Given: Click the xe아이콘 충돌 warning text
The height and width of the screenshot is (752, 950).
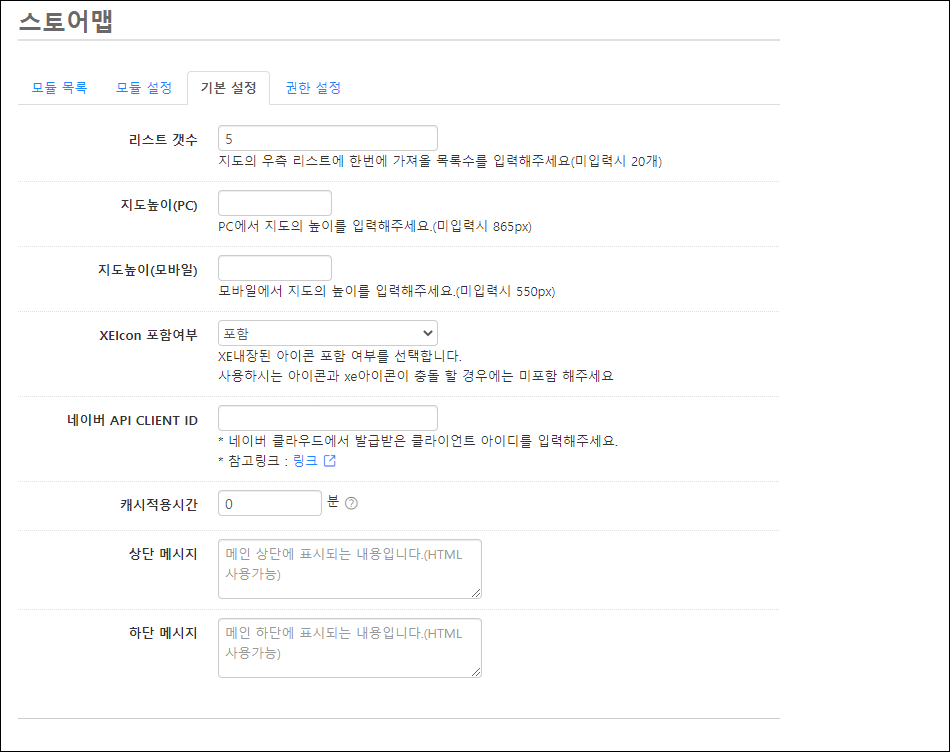Looking at the screenshot, I should pyautogui.click(x=416, y=376).
